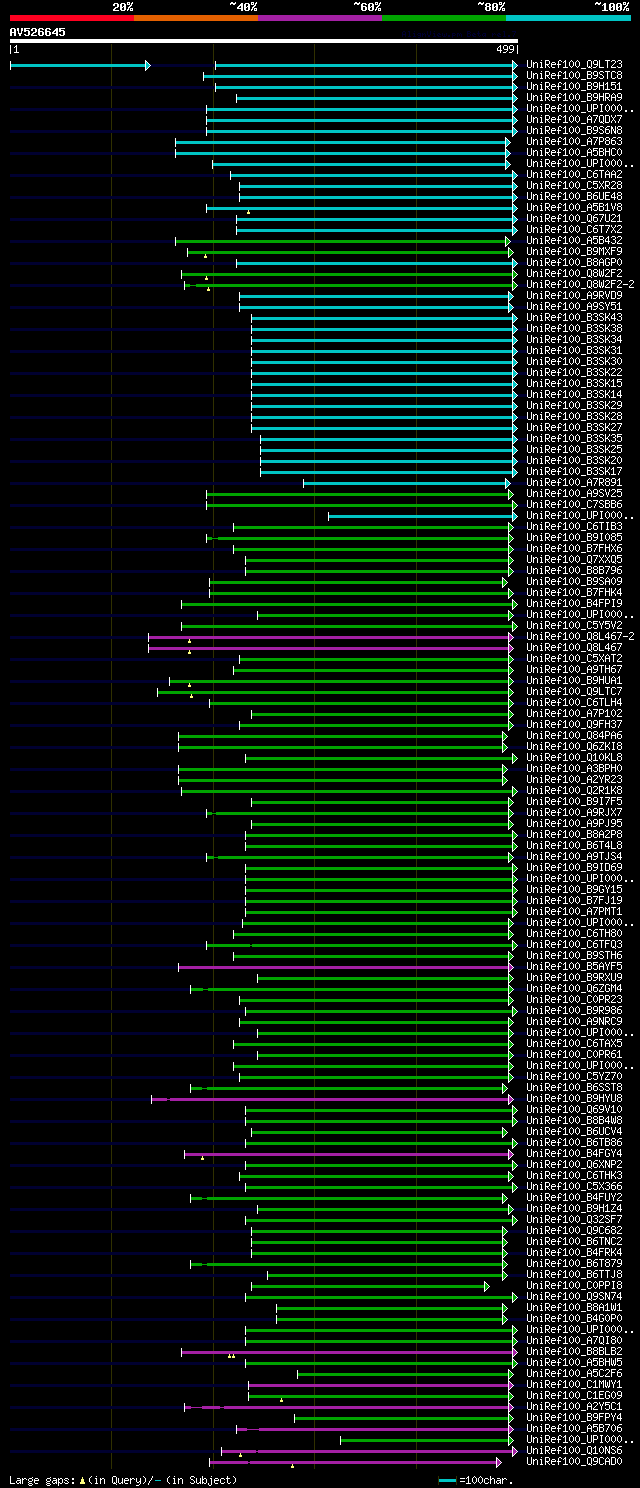
Task: Select UniRef100_Q9C682 label
Action: pyautogui.click(x=574, y=1231)
